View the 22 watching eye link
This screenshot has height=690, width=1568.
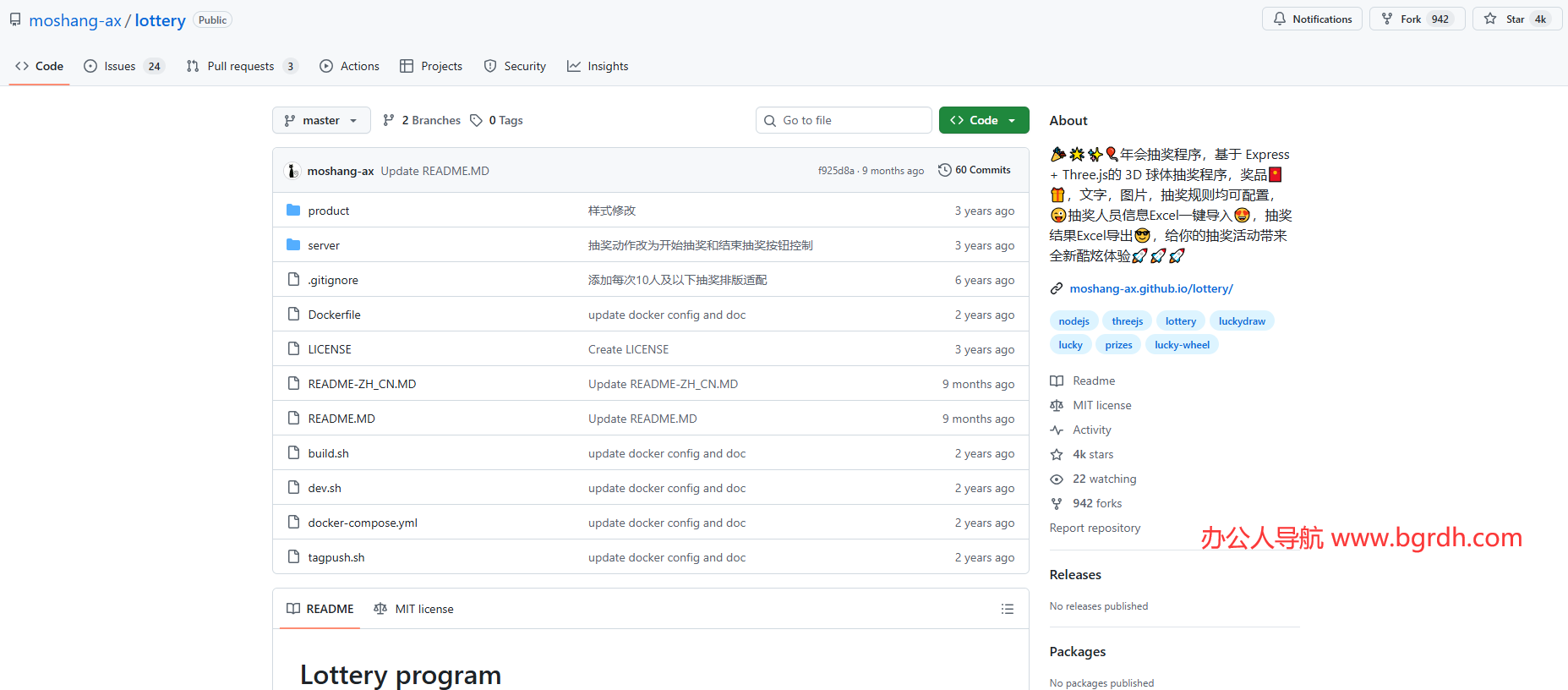coord(1103,479)
